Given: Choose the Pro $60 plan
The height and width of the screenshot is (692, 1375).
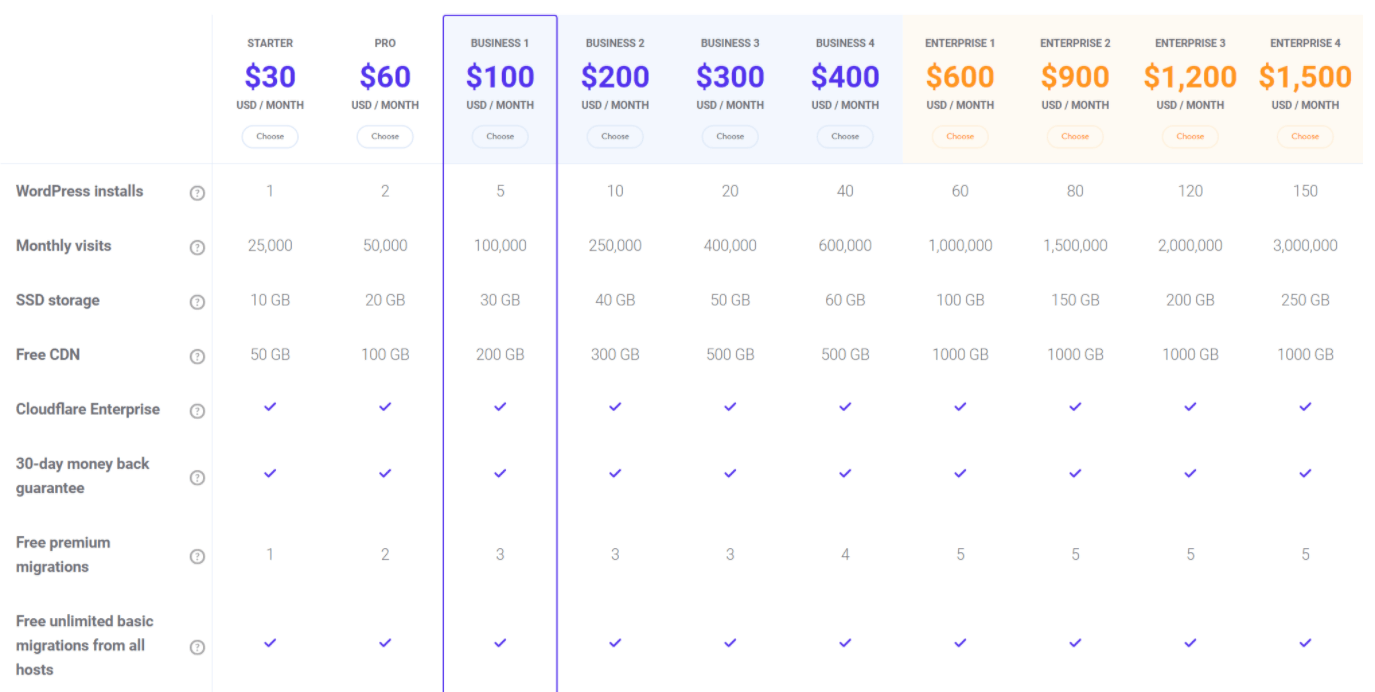Looking at the screenshot, I should [x=385, y=136].
